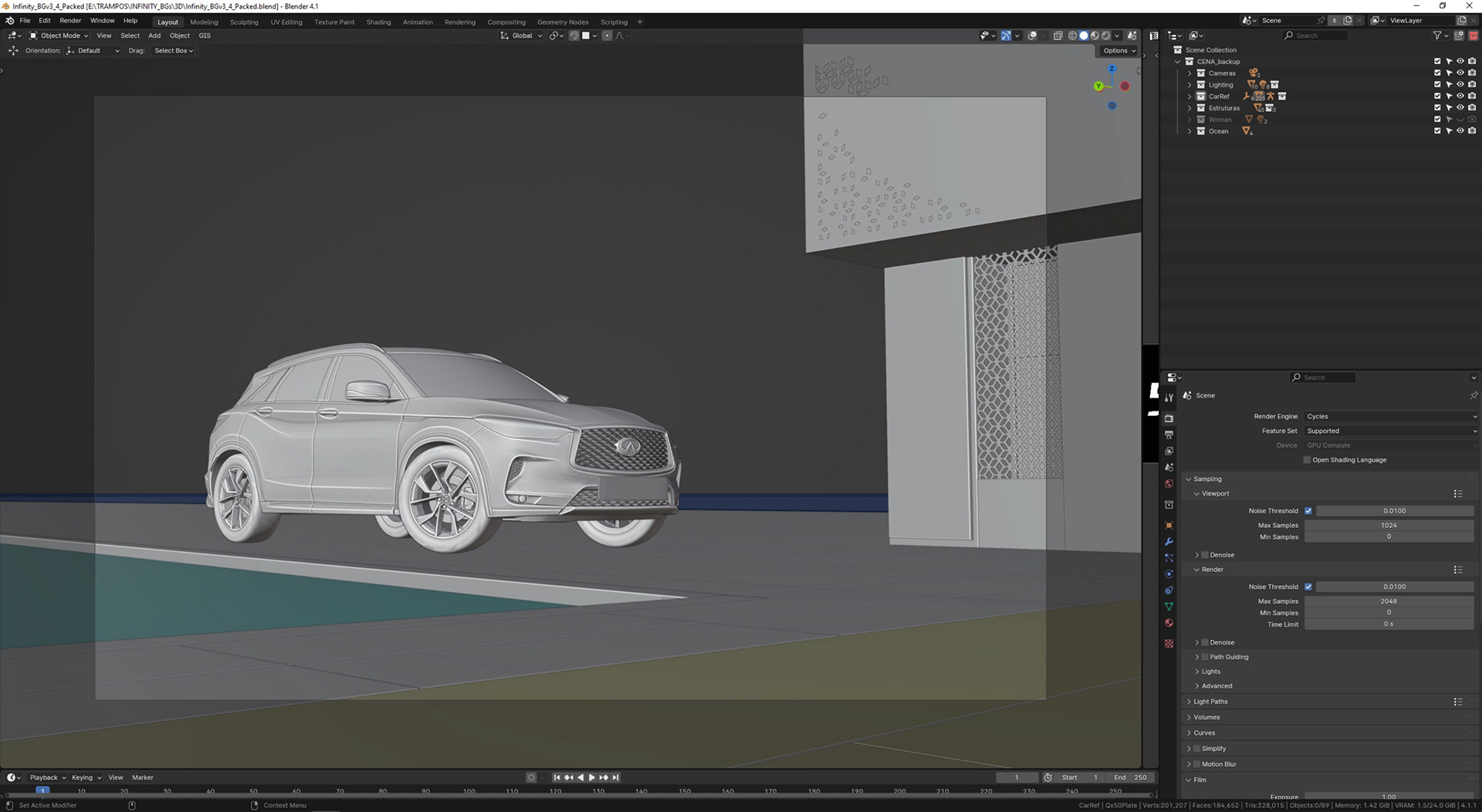This screenshot has height=812, width=1482.
Task: Switch to the Shading workspace tab
Action: coord(378,22)
